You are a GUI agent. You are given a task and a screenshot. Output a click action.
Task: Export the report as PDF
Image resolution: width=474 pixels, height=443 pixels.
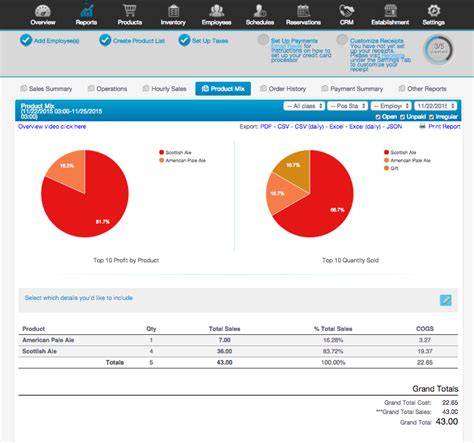(266, 127)
